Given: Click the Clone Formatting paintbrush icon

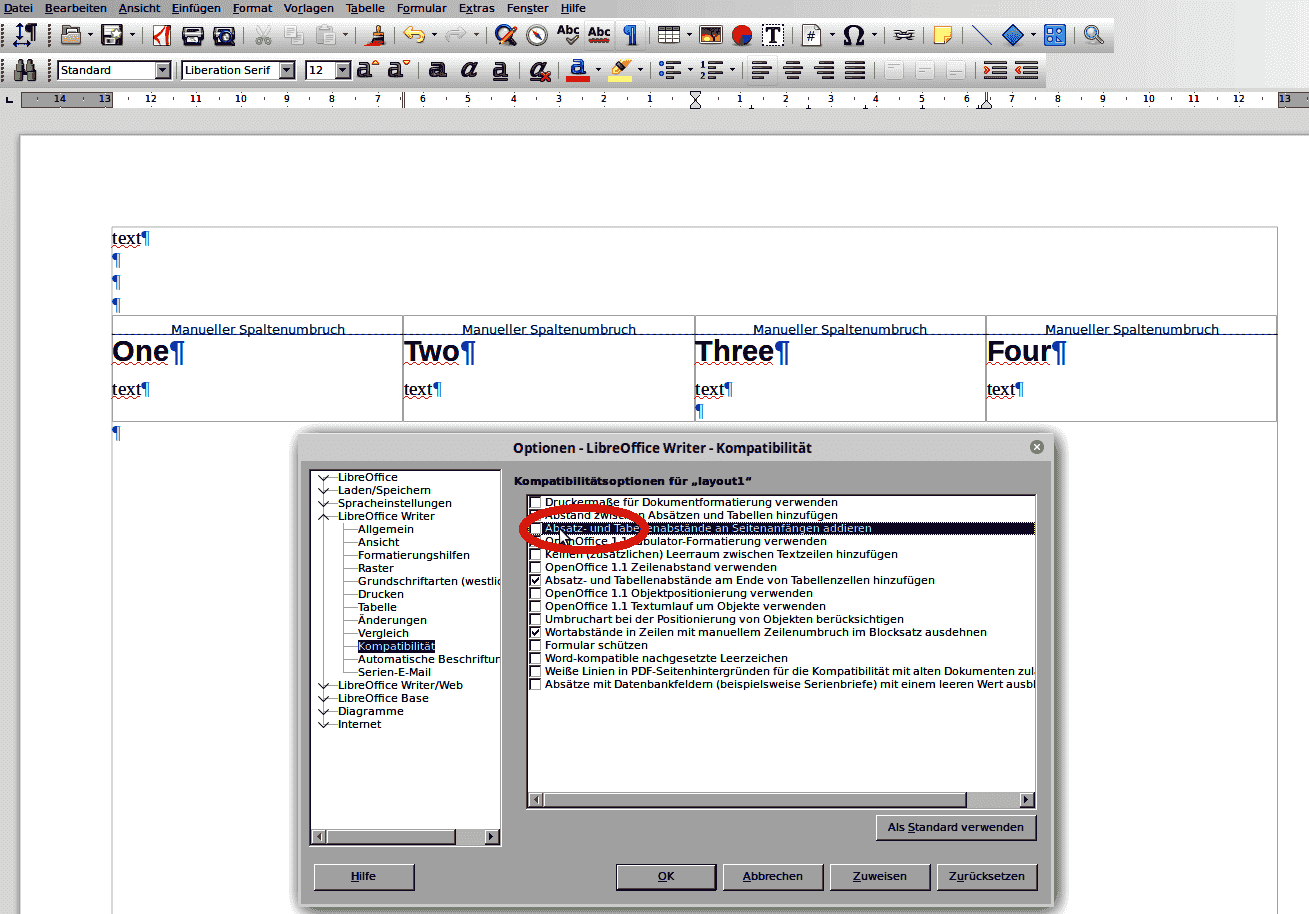Looking at the screenshot, I should click(x=377, y=35).
